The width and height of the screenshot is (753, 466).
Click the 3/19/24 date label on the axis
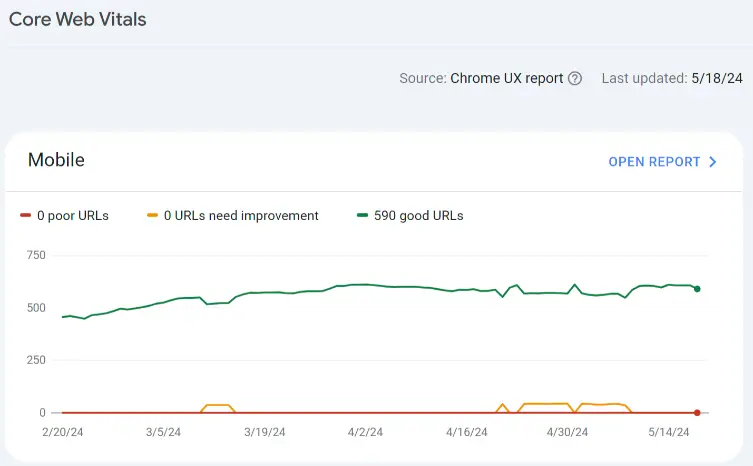(x=264, y=432)
